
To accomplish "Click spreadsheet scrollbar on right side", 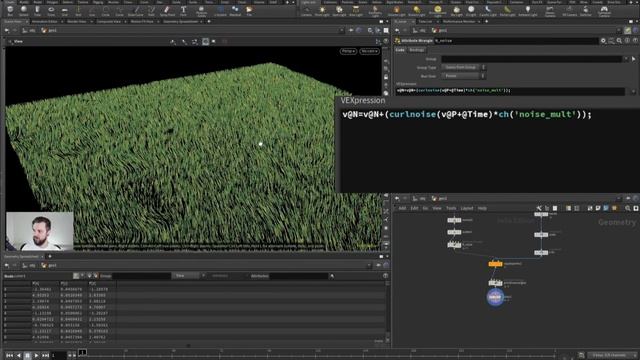I will [387, 311].
